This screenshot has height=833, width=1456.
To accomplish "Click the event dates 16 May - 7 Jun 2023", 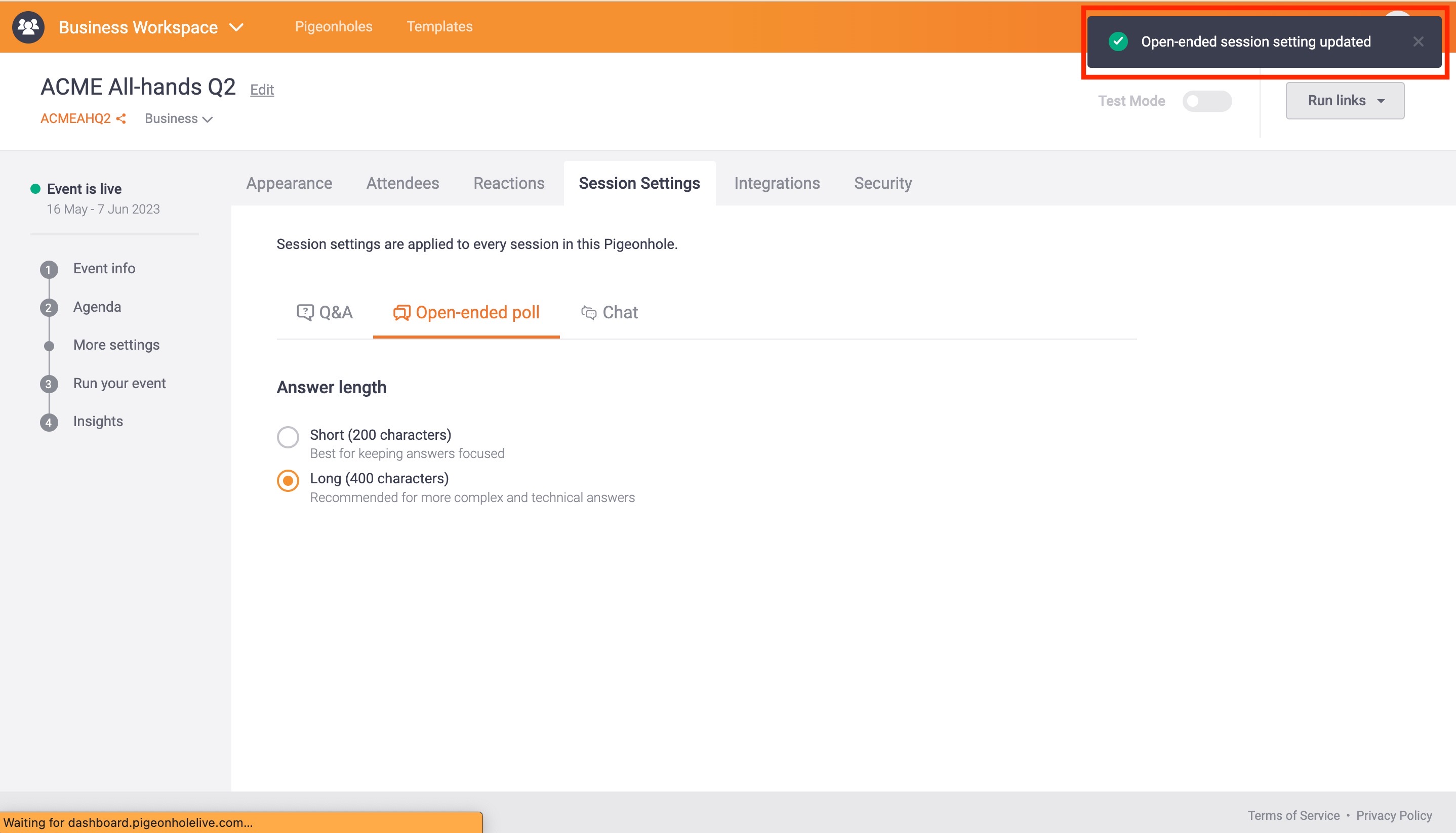I will (103, 209).
